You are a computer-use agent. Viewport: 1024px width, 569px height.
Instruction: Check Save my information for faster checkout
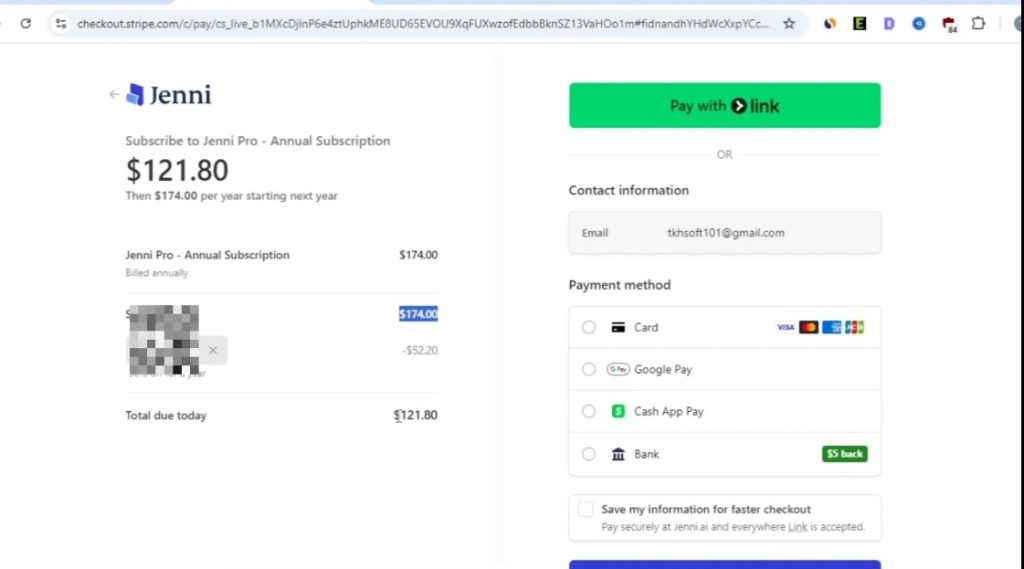pos(586,509)
